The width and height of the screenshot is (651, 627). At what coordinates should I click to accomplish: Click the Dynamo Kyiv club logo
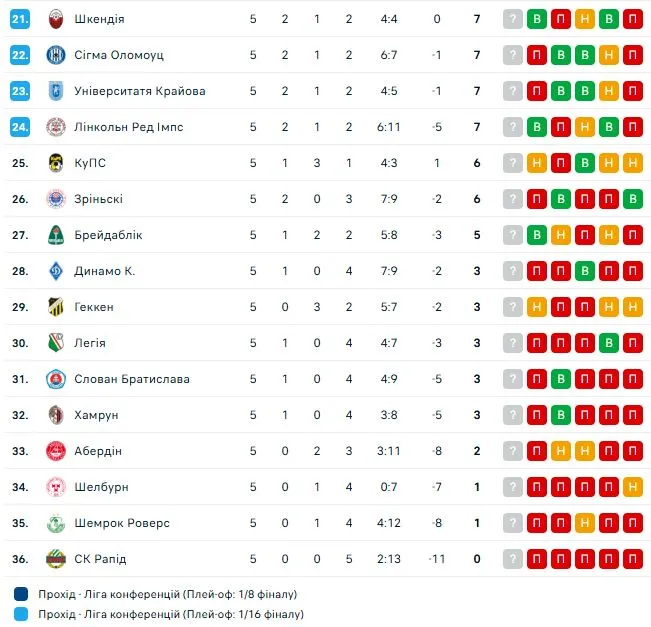click(x=55, y=271)
